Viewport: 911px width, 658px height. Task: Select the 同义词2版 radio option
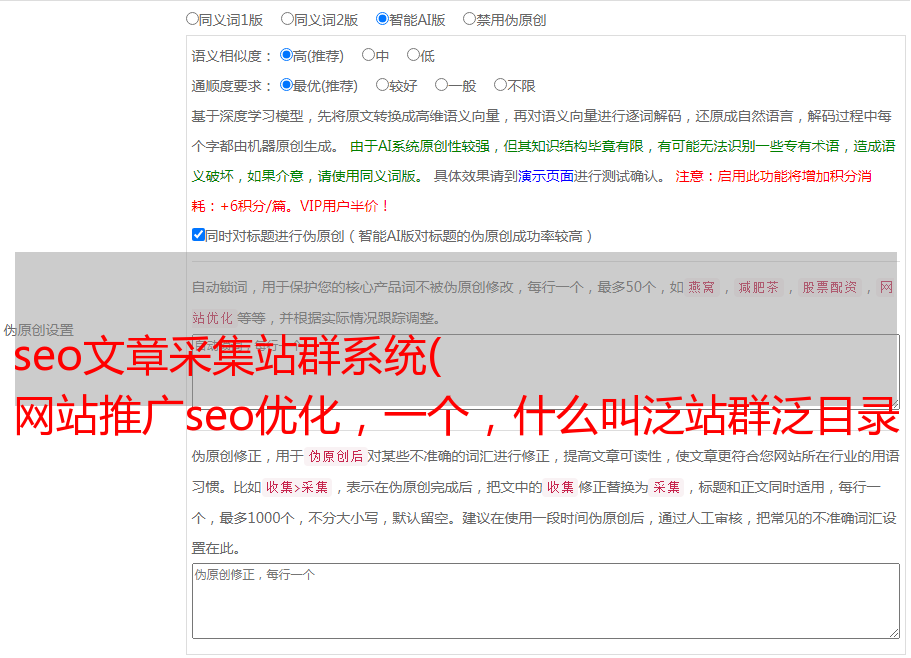[x=287, y=19]
